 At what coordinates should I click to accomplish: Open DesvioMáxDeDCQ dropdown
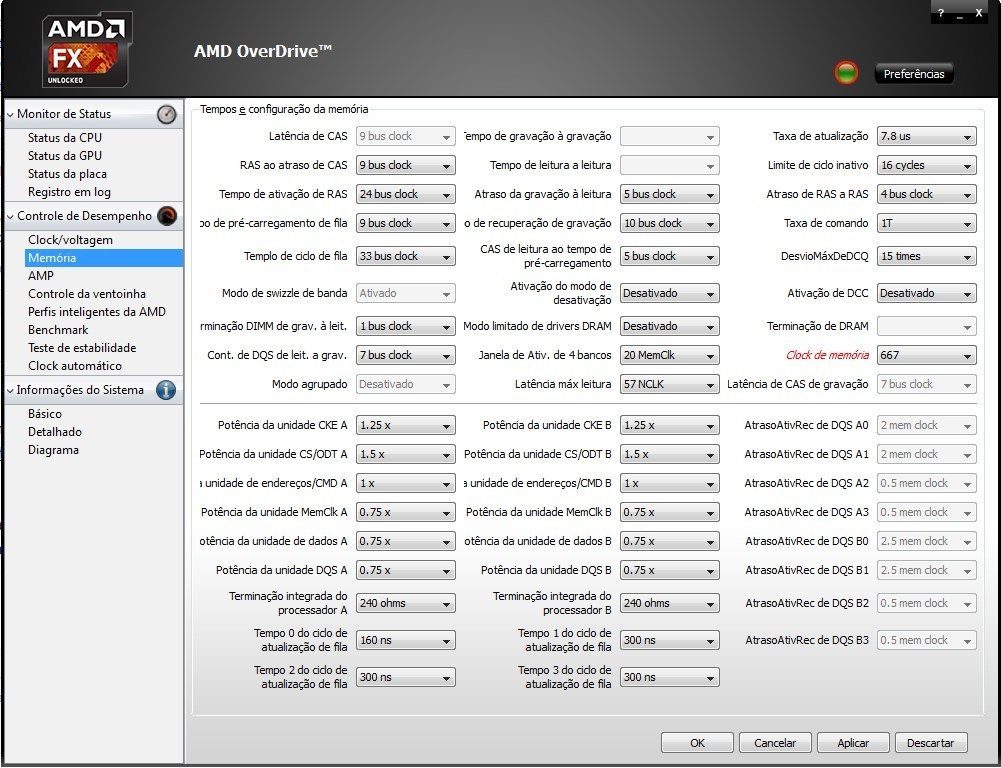tap(926, 256)
